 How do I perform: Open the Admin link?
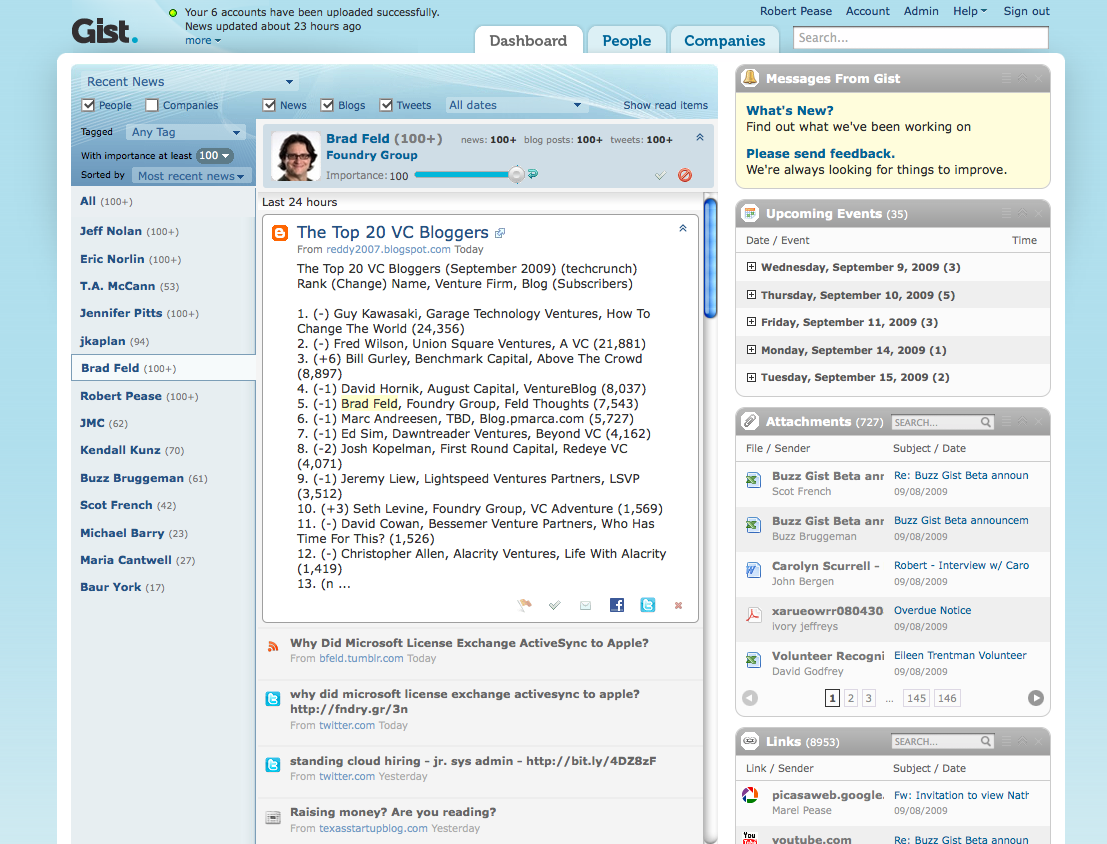[x=921, y=11]
